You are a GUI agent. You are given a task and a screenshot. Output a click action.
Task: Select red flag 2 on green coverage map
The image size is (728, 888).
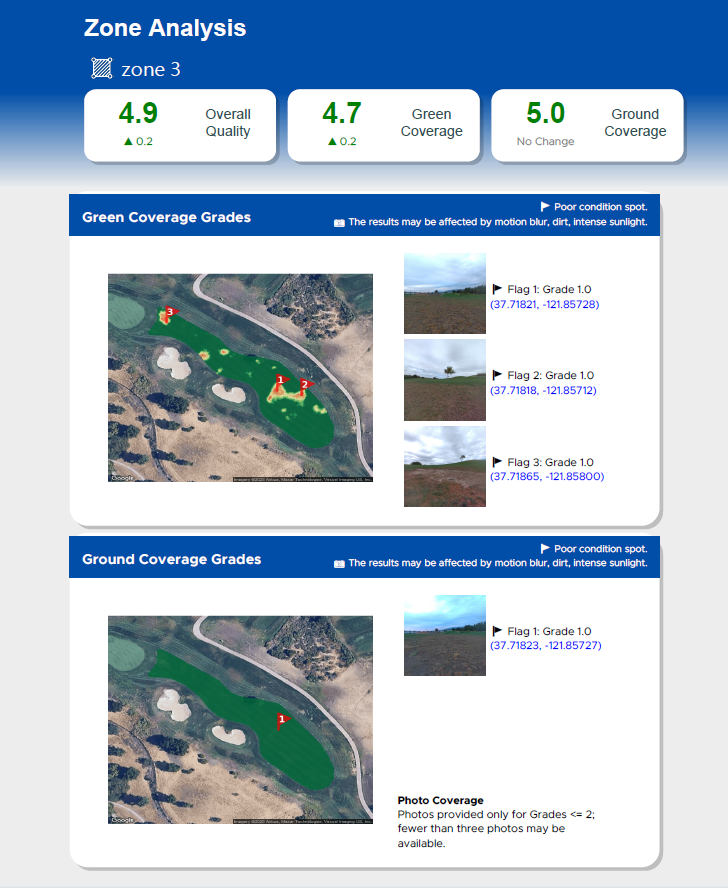[x=306, y=385]
